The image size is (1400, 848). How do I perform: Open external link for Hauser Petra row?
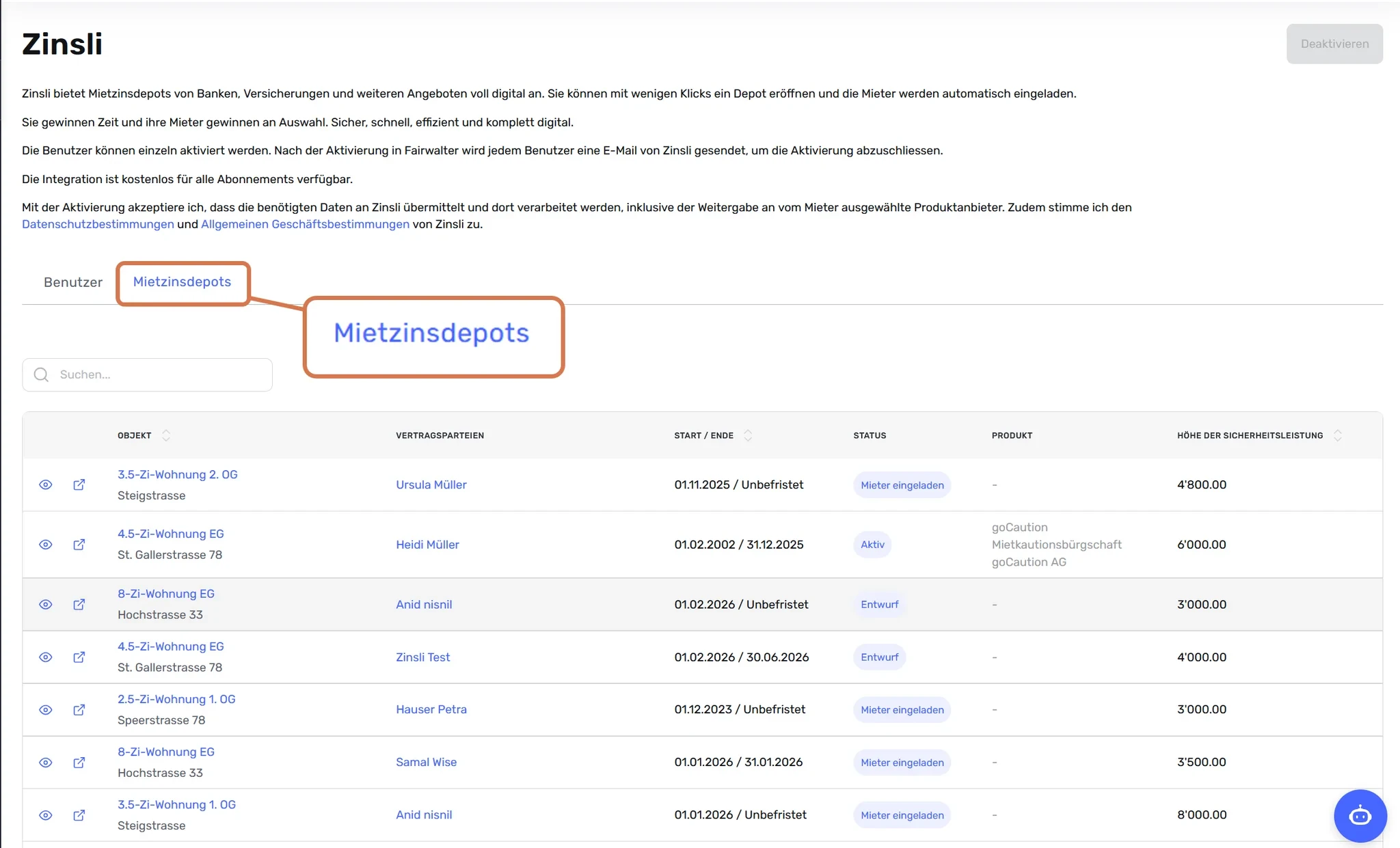click(79, 709)
